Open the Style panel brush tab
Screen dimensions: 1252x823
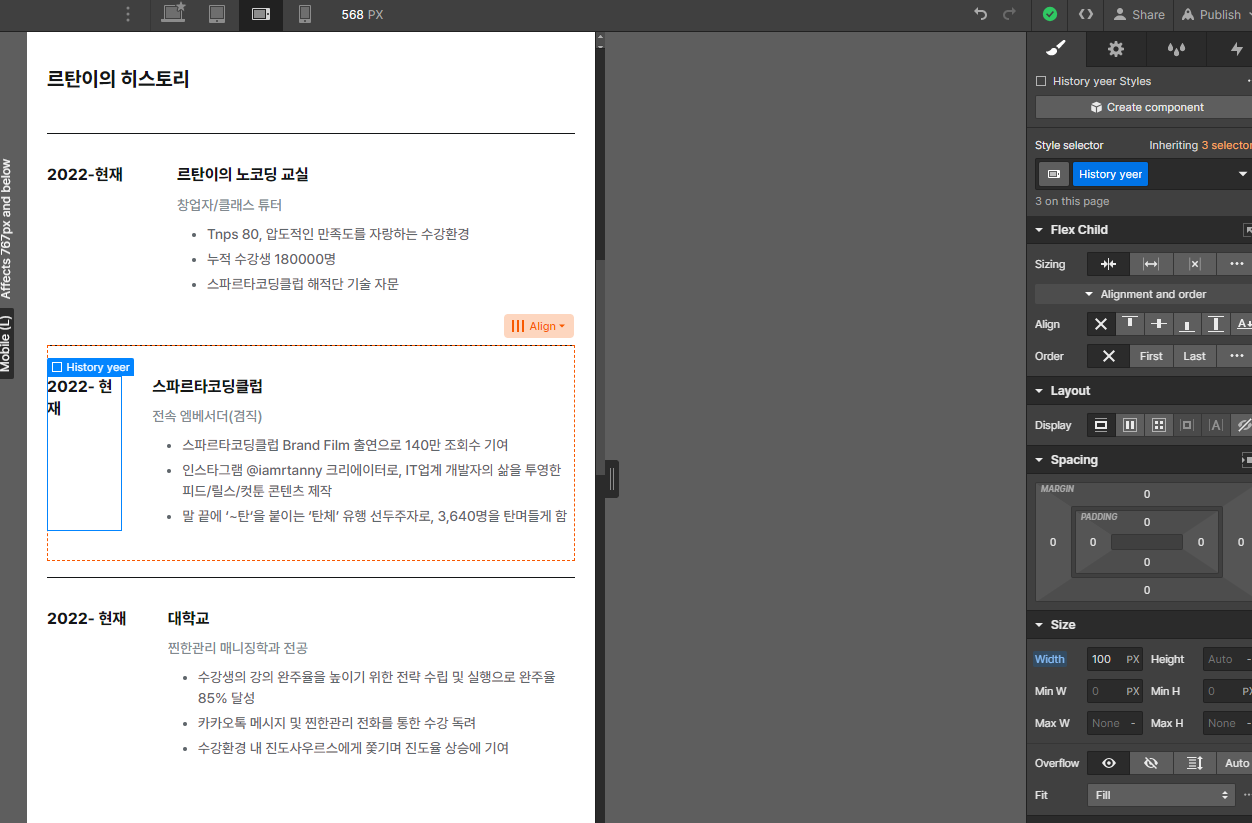click(x=1056, y=48)
